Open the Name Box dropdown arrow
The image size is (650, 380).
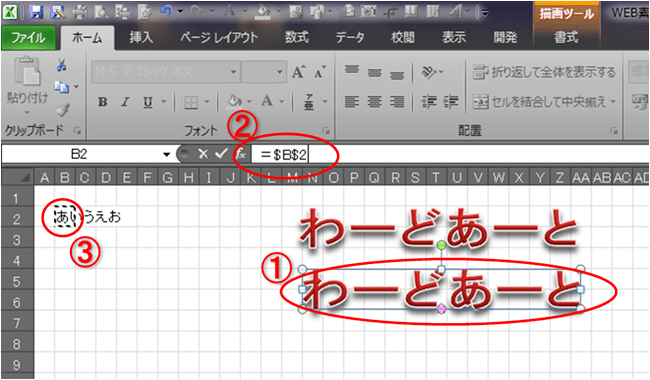pos(166,155)
